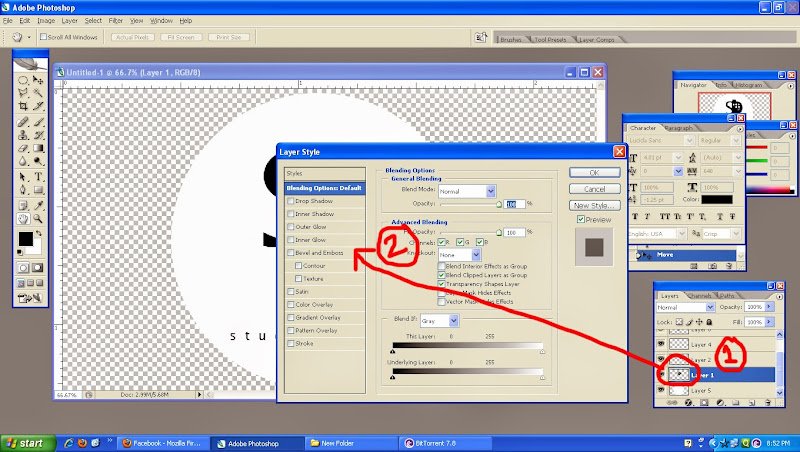This screenshot has width=800, height=452.
Task: Open the Layer menu
Action: point(69,20)
